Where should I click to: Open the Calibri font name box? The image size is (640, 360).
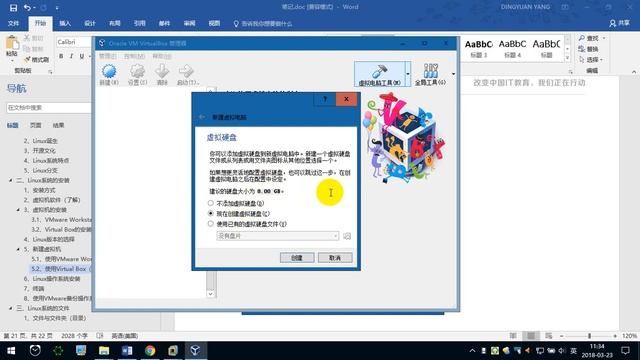[73, 42]
